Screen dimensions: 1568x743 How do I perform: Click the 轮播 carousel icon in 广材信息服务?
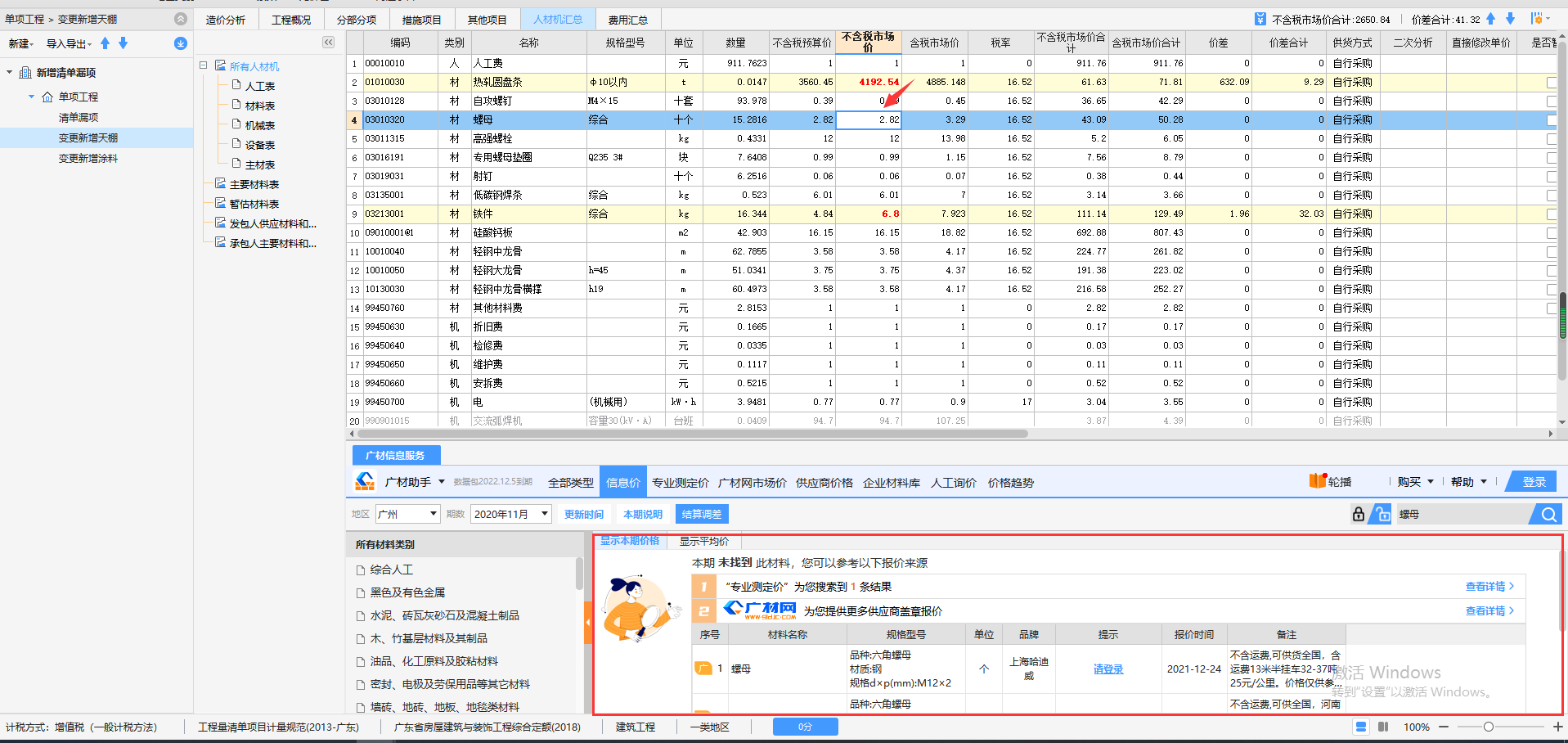click(x=1319, y=481)
